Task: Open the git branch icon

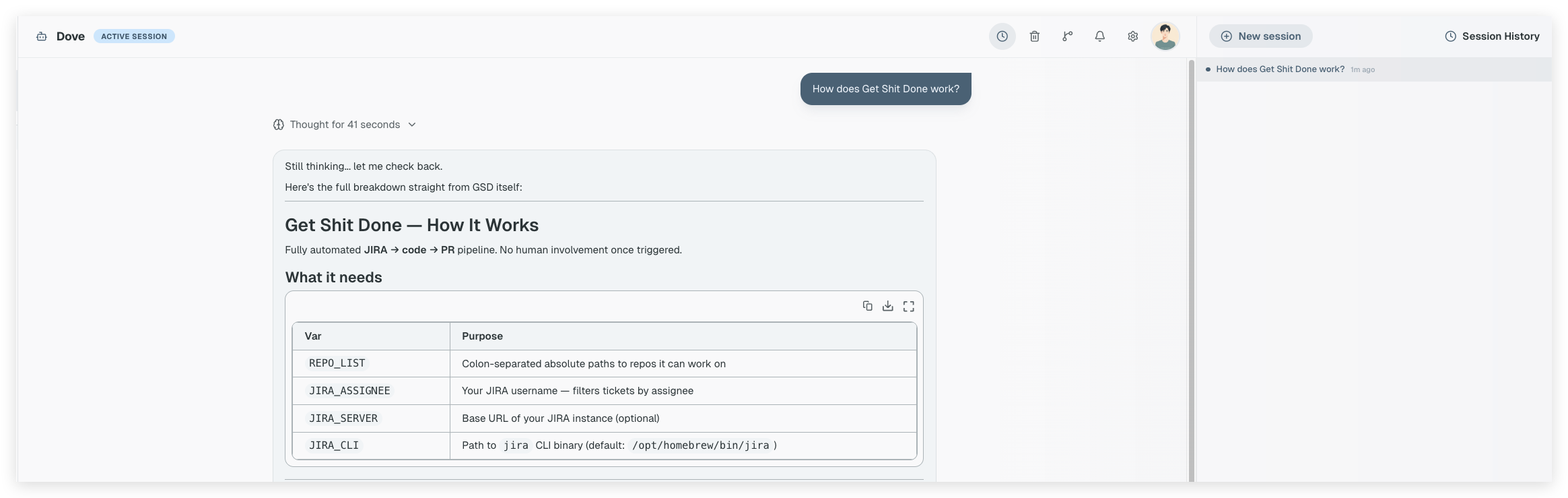Action: (1067, 36)
